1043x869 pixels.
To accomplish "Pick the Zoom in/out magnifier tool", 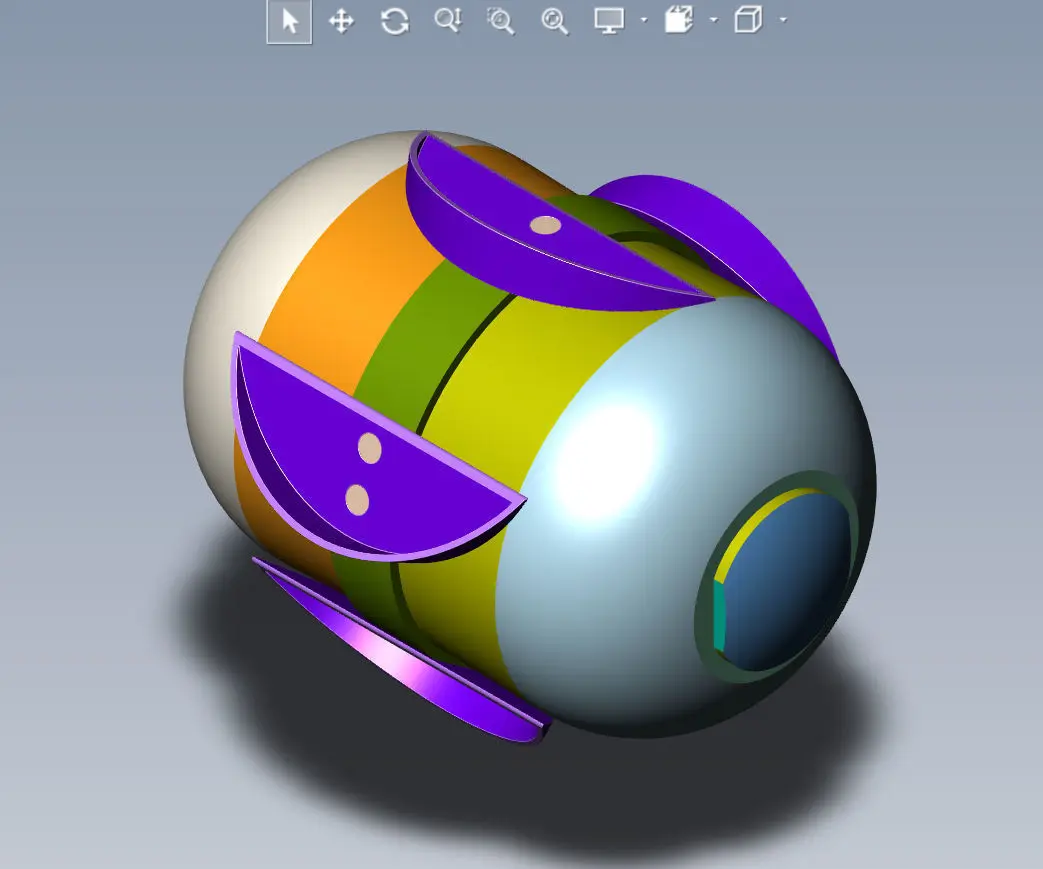I will [x=448, y=21].
